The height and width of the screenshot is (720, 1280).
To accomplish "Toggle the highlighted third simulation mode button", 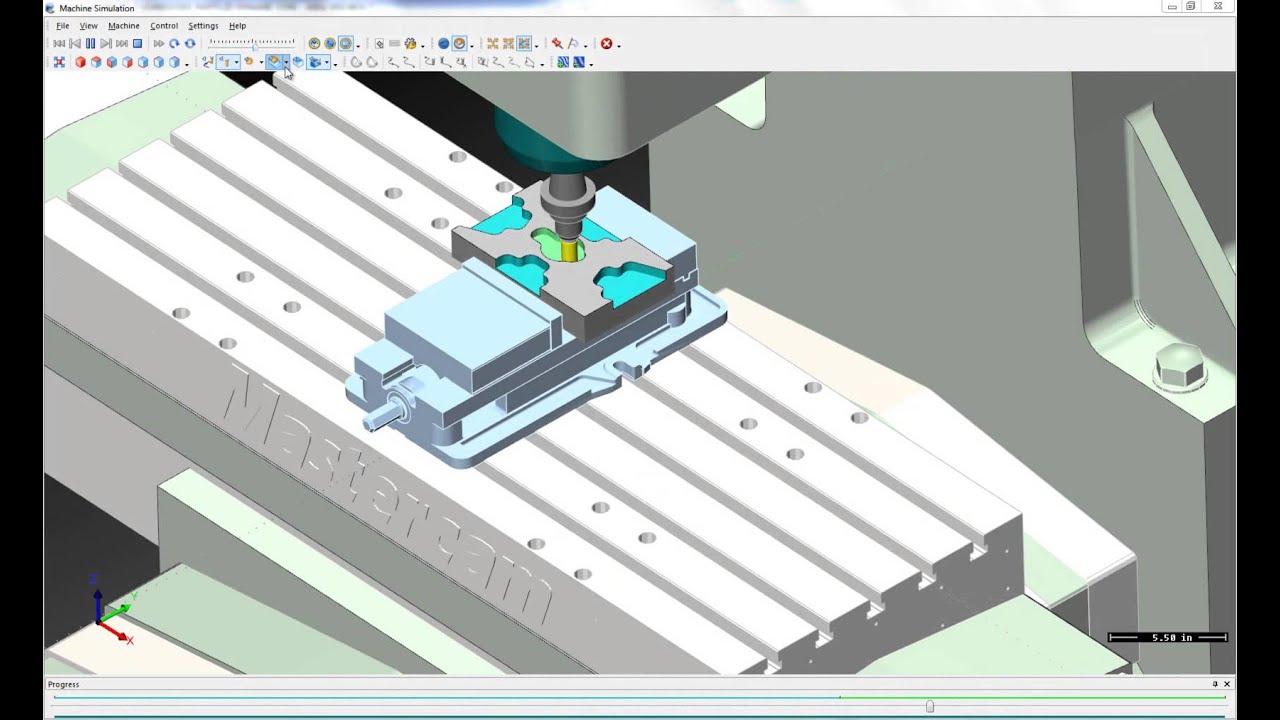I will coord(346,44).
